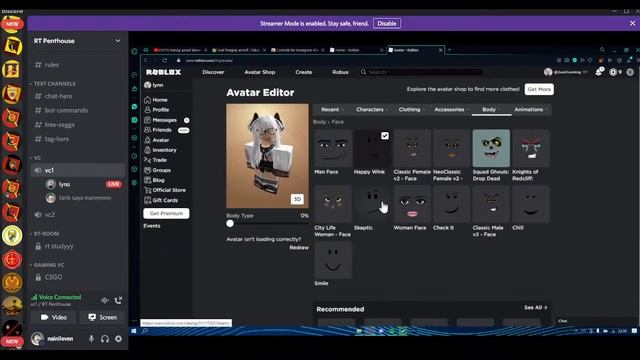Toggle avatar preview with 3D button

(297, 199)
